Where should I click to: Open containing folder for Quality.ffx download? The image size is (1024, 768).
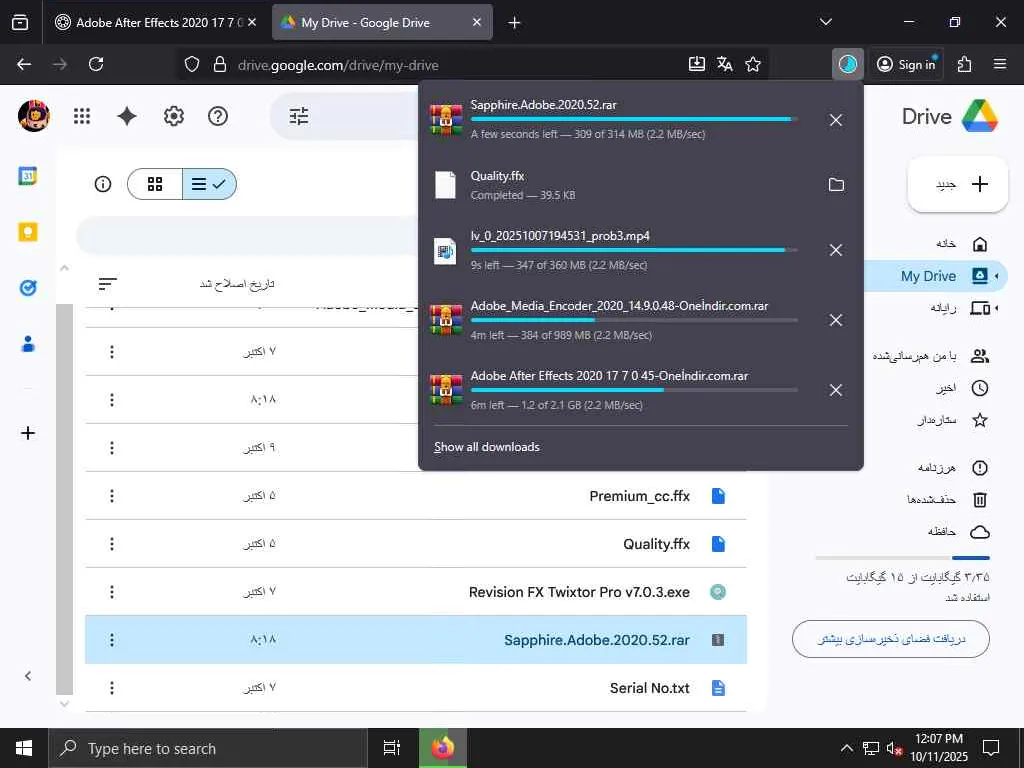tap(836, 185)
